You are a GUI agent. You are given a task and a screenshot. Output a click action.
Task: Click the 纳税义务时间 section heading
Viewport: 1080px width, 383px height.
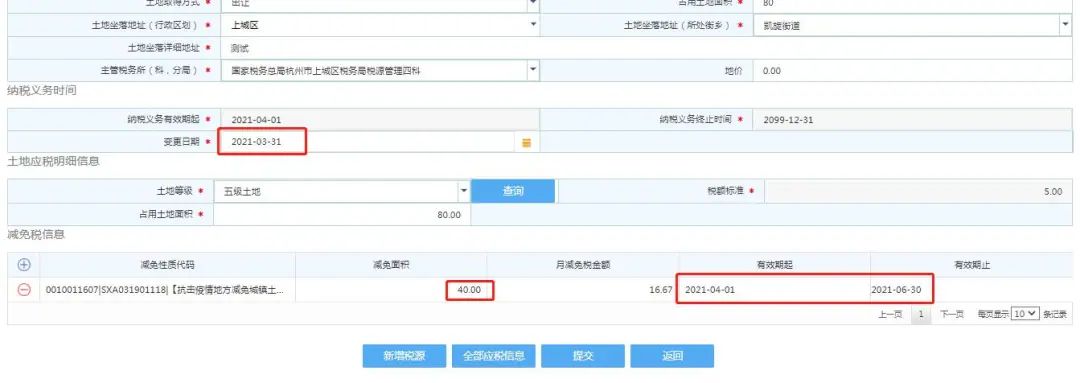click(x=41, y=91)
